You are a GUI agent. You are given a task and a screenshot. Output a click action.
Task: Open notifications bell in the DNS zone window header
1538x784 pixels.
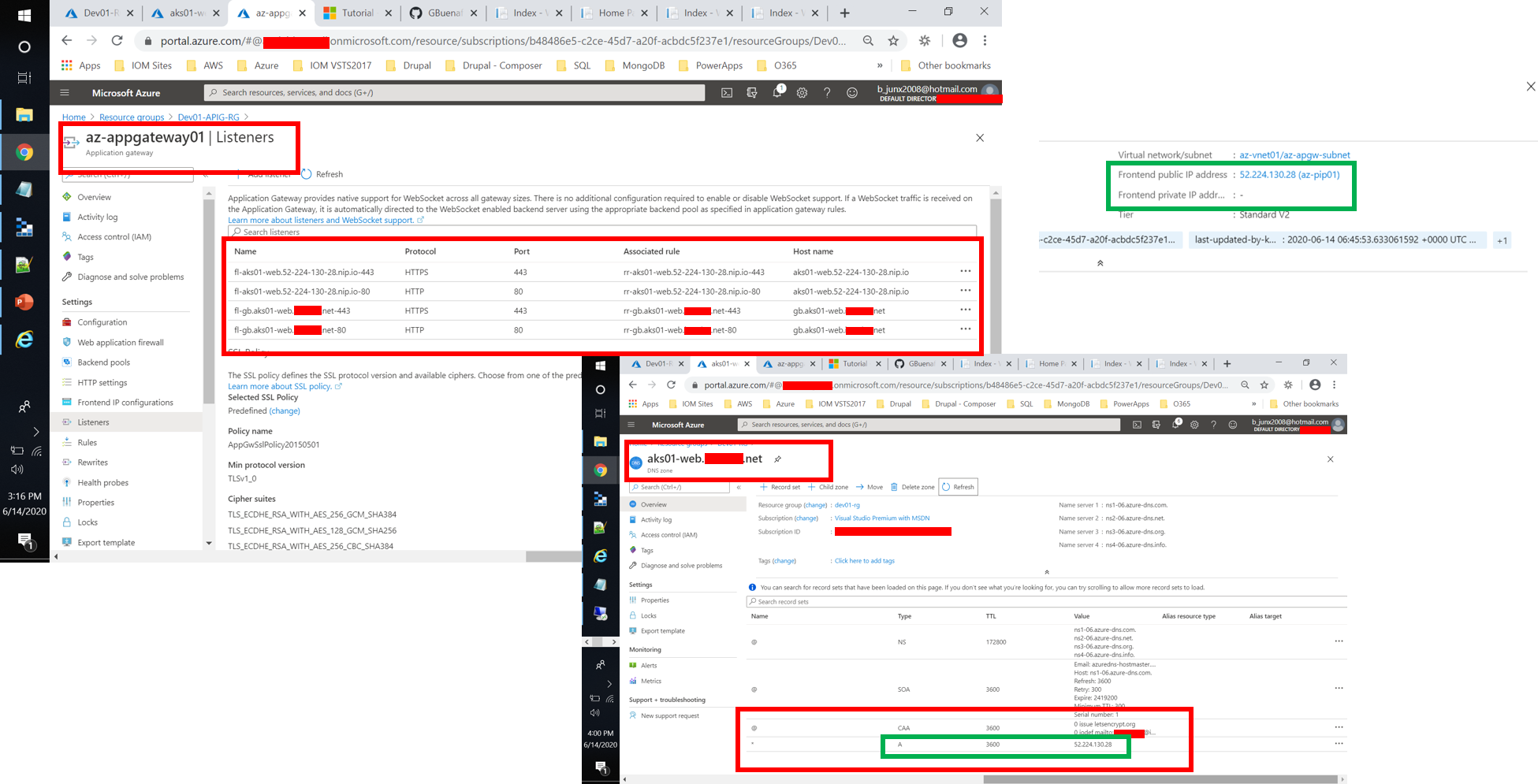1175,424
